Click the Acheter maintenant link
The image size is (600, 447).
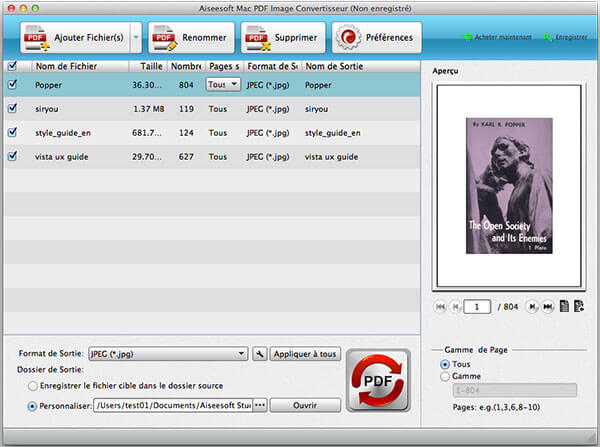(x=495, y=38)
